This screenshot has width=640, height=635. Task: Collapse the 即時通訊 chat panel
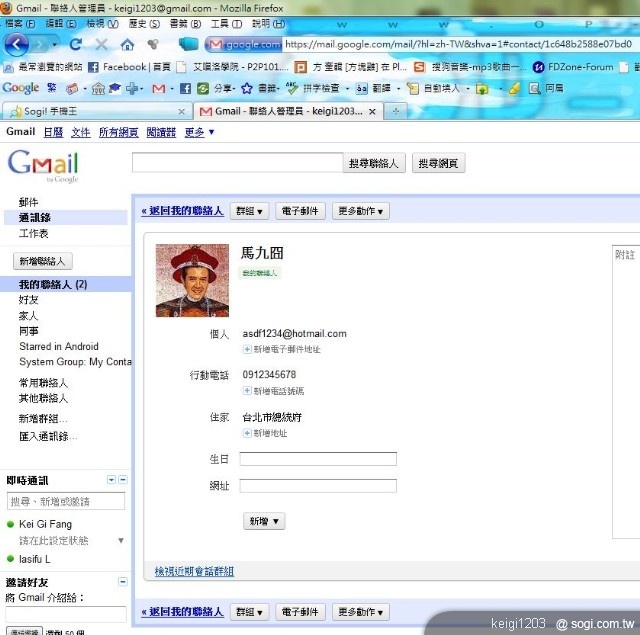123,480
